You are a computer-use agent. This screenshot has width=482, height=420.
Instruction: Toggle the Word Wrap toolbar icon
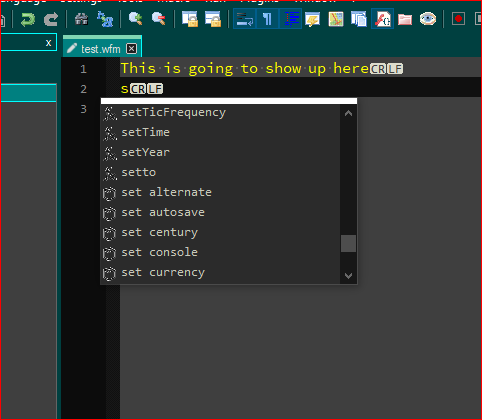(x=244, y=19)
